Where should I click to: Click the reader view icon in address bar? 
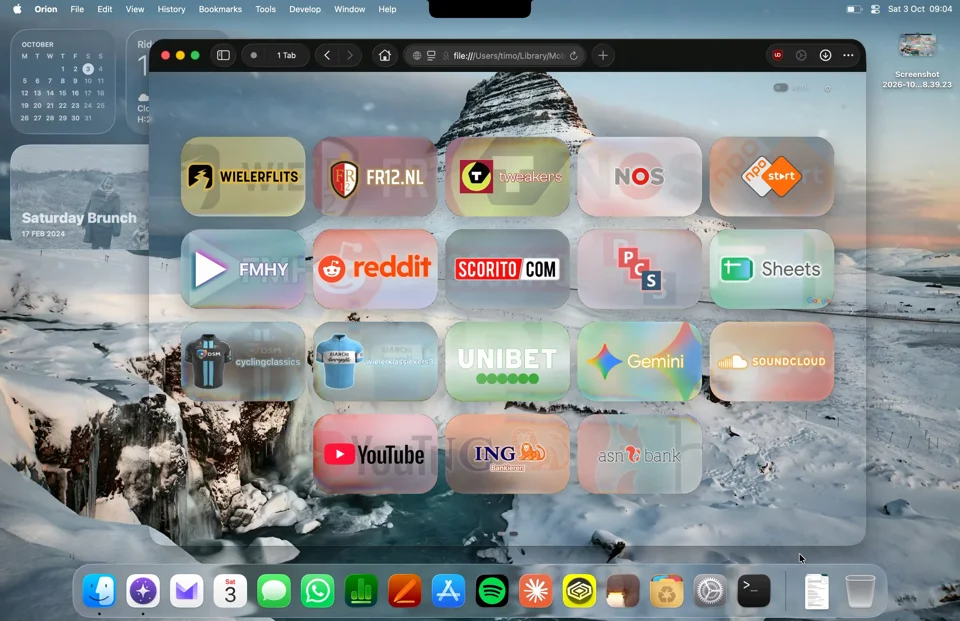point(431,56)
